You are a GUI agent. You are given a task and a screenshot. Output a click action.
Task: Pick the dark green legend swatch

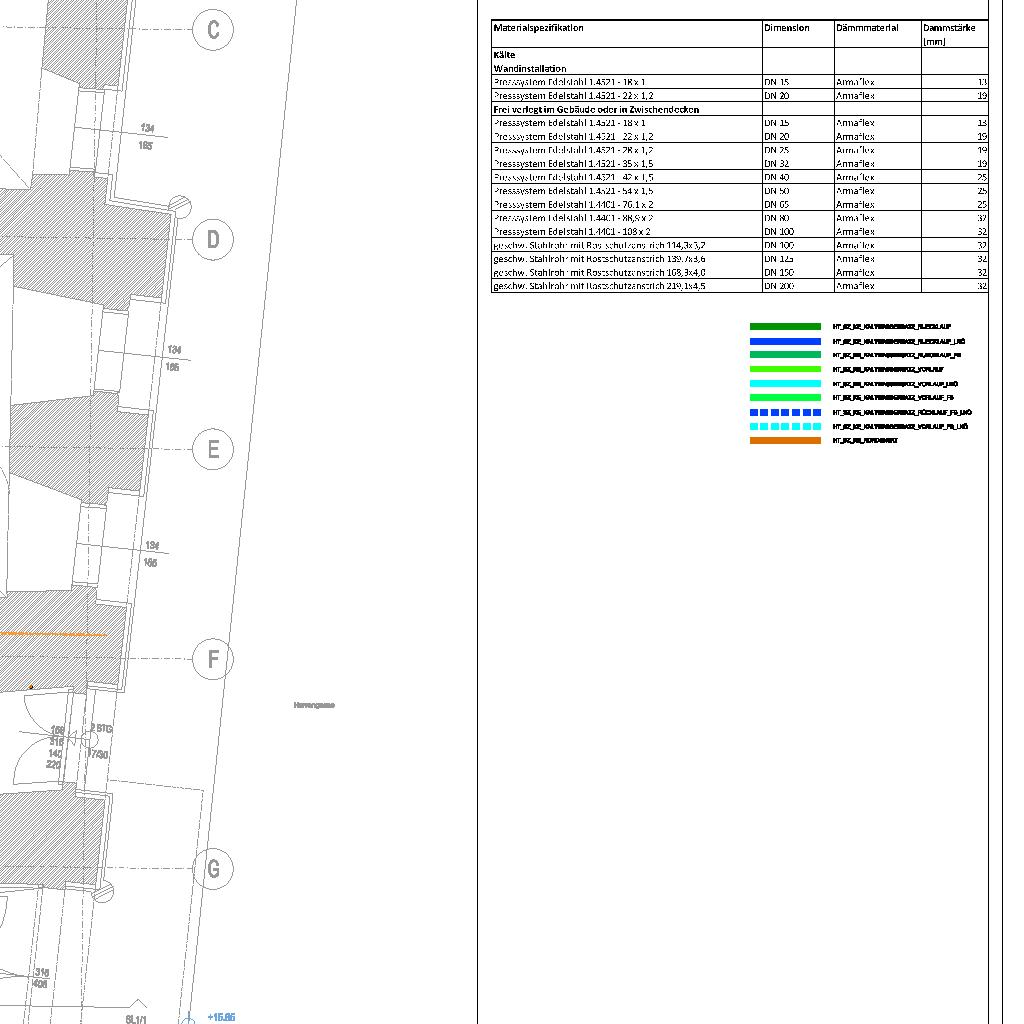click(x=785, y=326)
